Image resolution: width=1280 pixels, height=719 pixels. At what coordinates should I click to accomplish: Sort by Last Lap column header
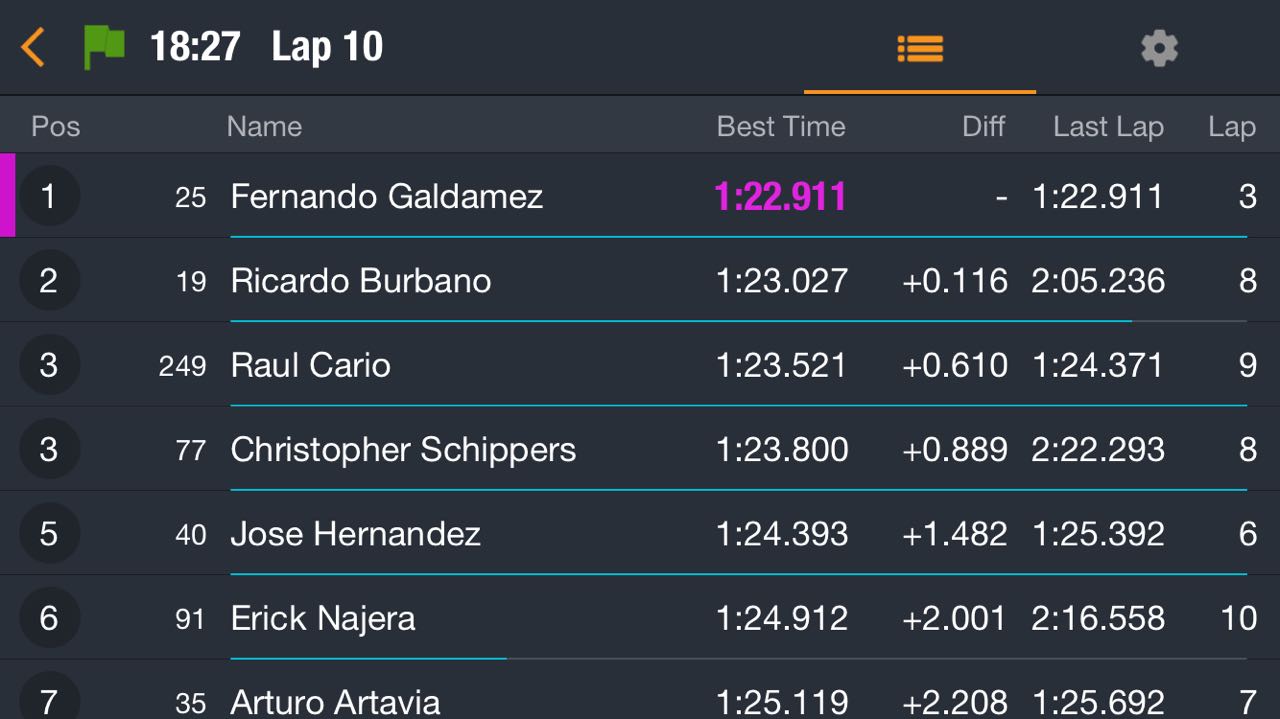1108,127
